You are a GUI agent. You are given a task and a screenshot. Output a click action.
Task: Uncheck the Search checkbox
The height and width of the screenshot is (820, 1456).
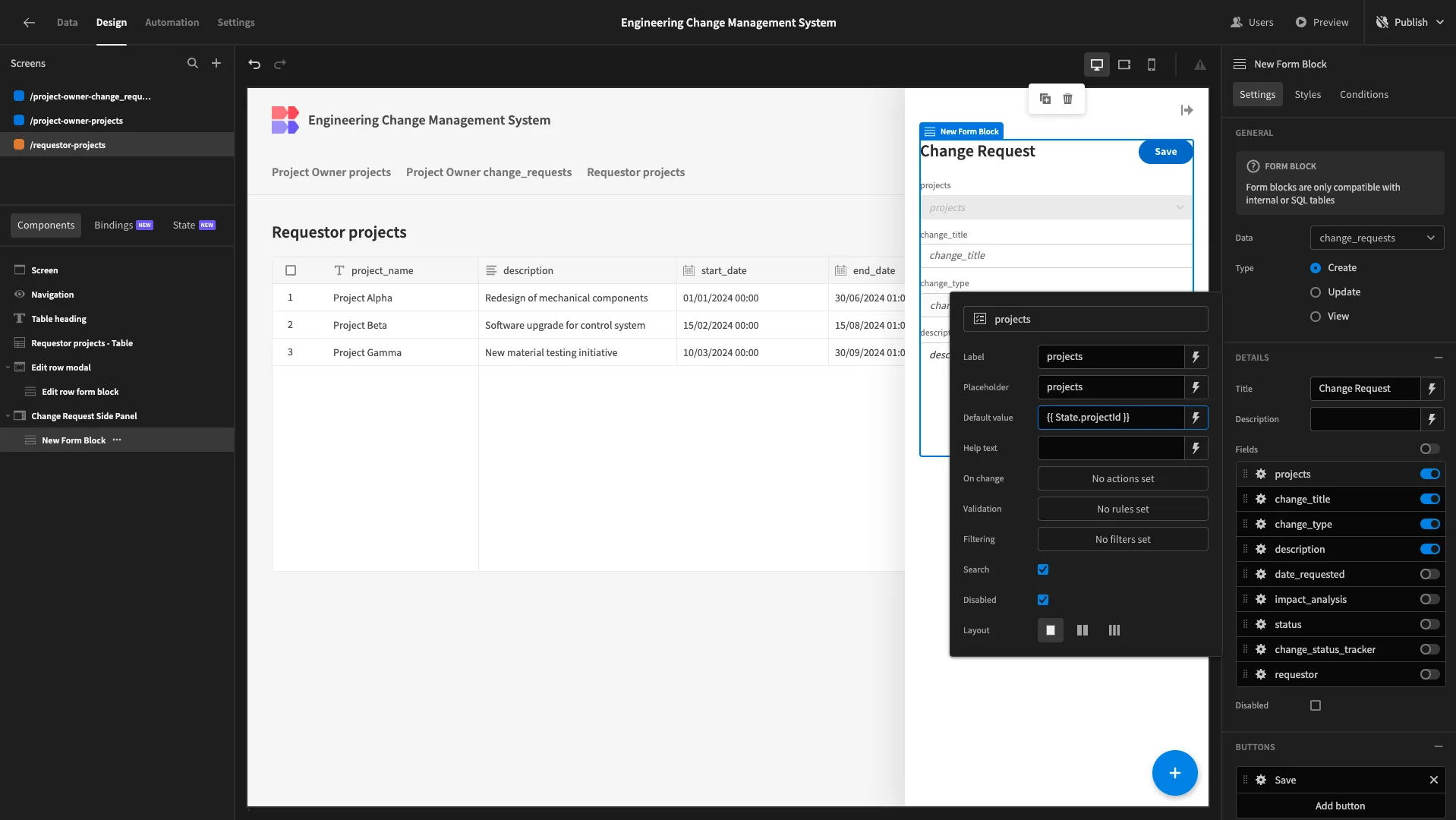coord(1043,569)
